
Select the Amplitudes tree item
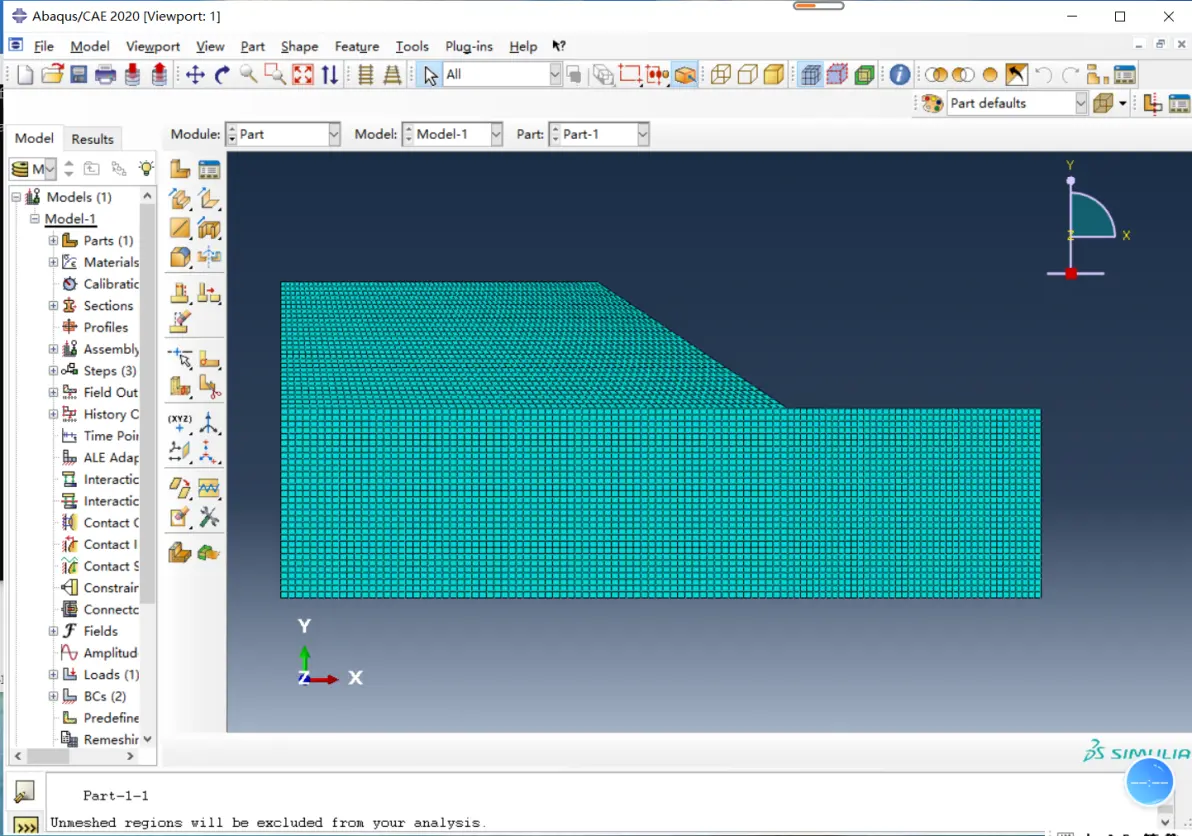coord(110,653)
